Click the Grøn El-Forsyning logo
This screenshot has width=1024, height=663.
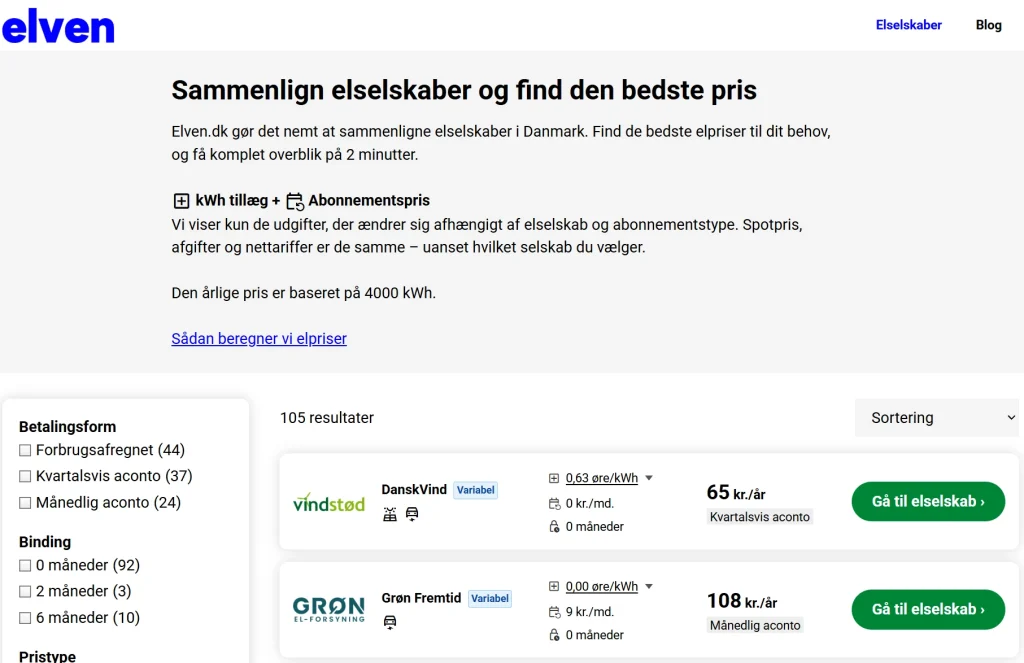click(329, 609)
